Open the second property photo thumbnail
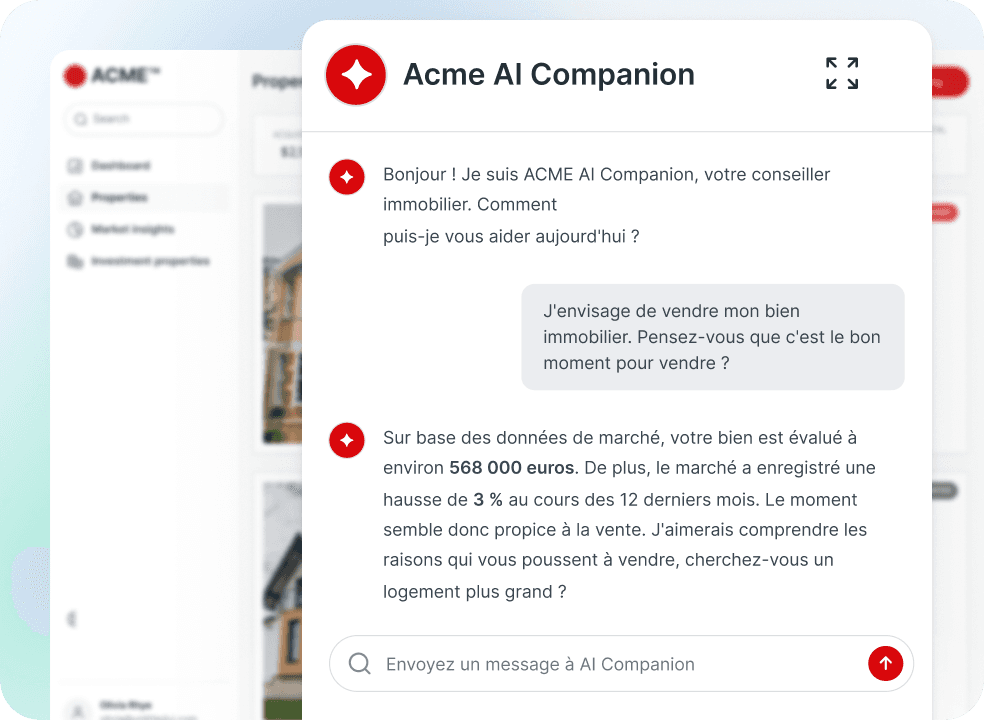Screen dimensions: 984x720 (282, 600)
